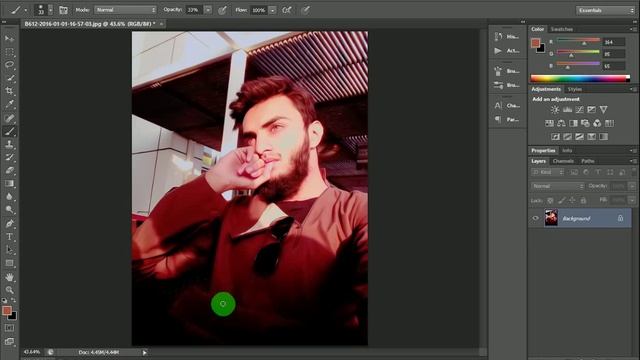640x360 pixels.
Task: Toggle lock image pixels brush icon
Action: pos(562,200)
